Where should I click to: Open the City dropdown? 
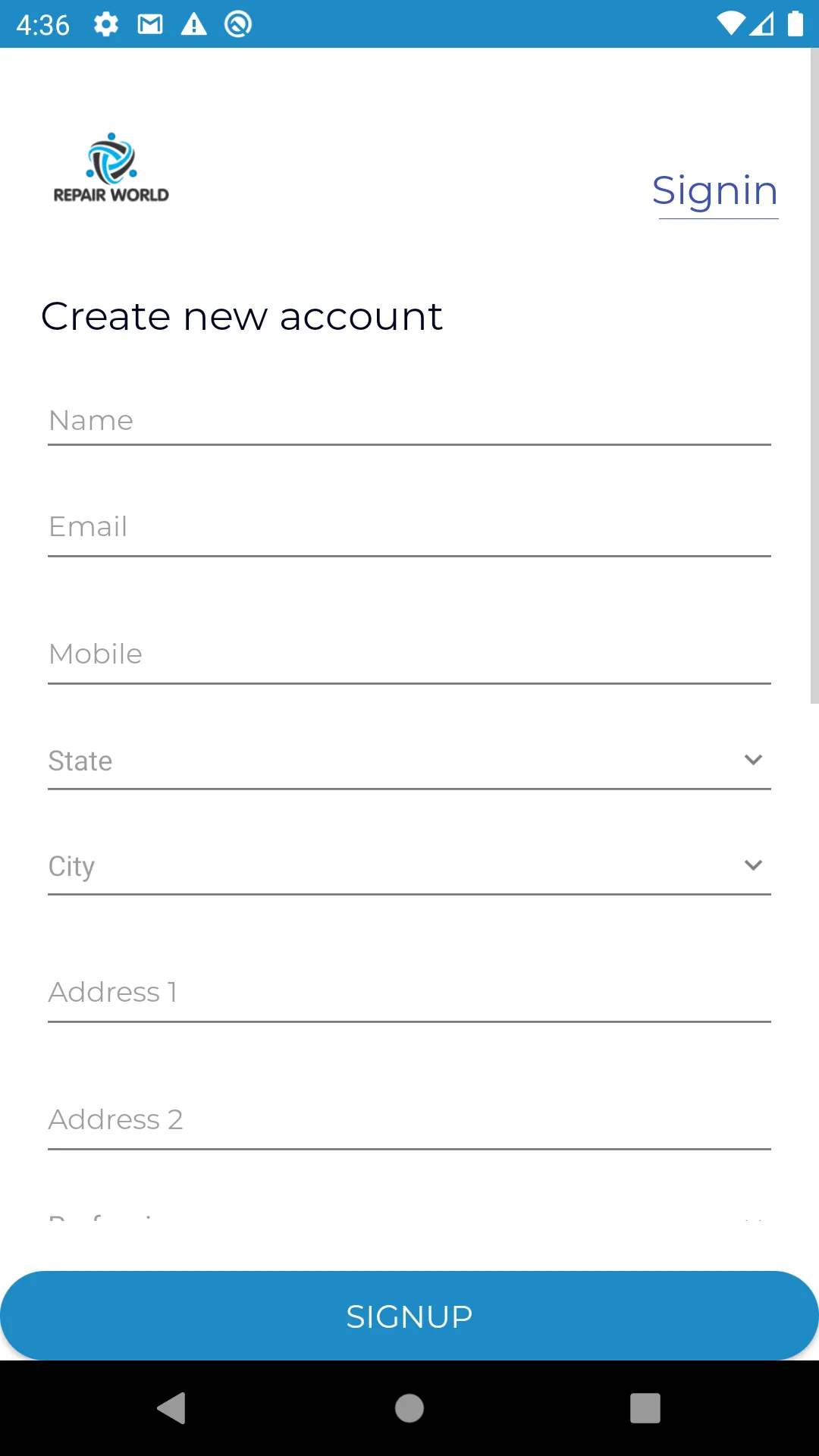[394, 866]
